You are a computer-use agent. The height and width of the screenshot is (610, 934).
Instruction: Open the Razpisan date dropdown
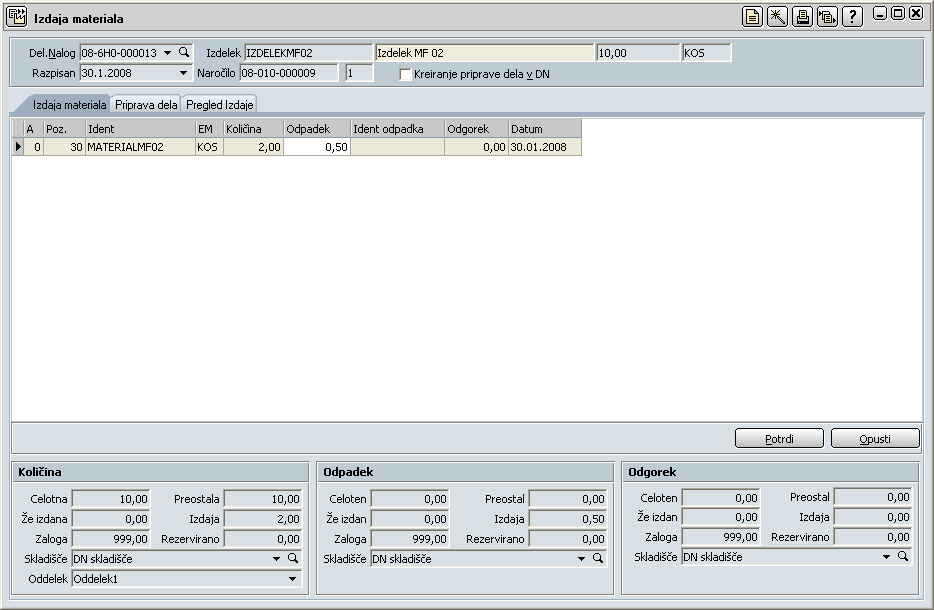point(184,73)
